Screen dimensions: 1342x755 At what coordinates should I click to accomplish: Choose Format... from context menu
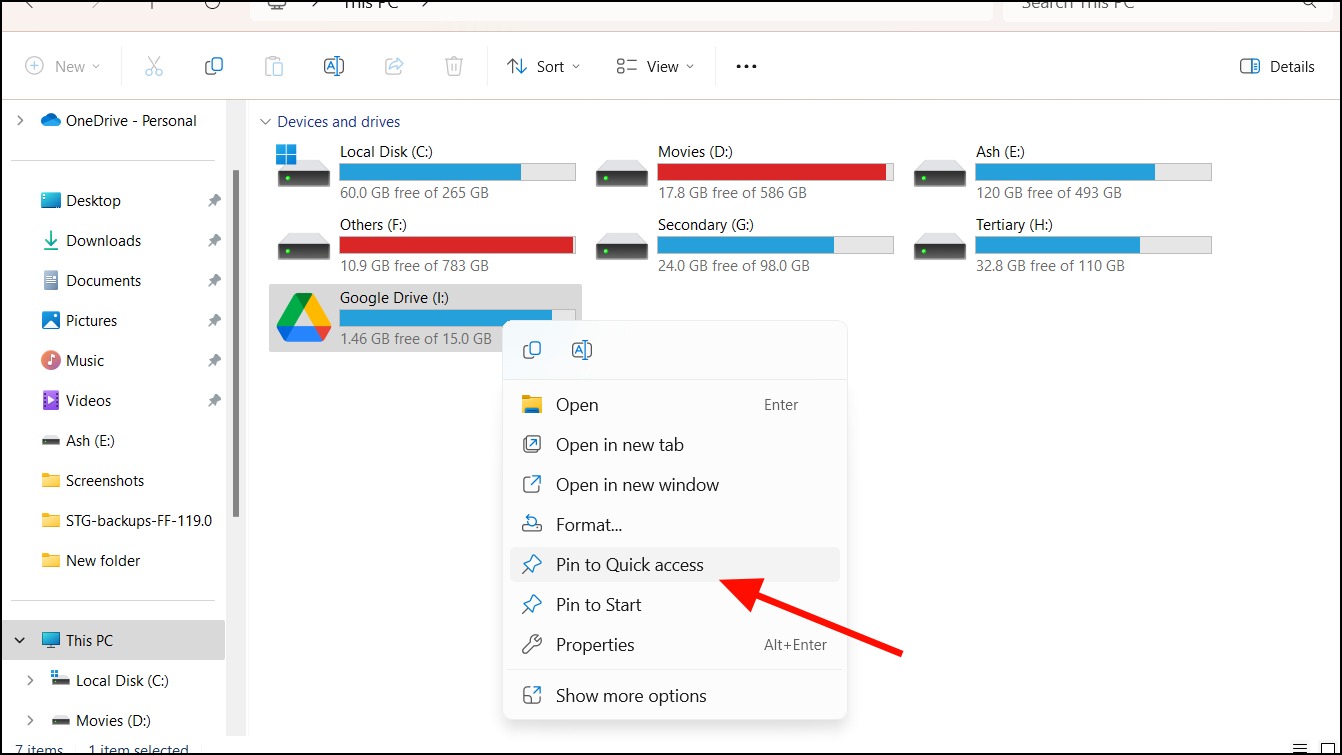674,525
